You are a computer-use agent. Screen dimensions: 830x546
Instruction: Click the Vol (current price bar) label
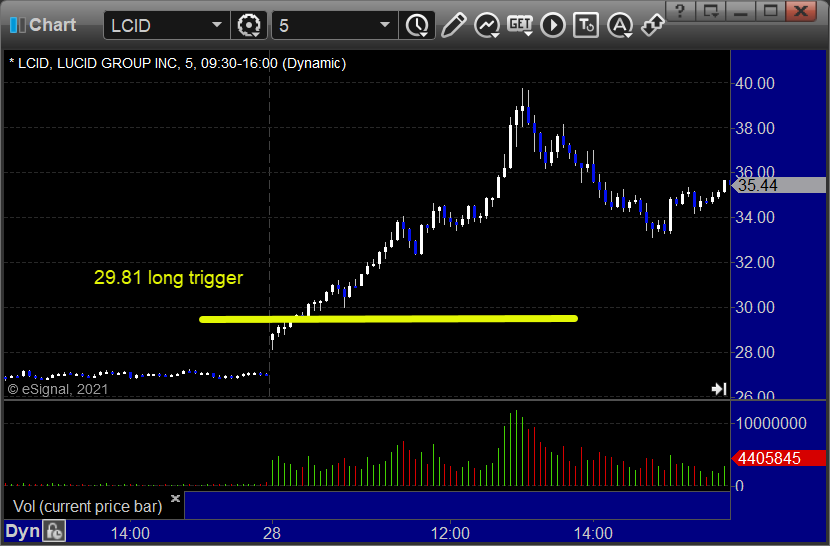[x=87, y=506]
